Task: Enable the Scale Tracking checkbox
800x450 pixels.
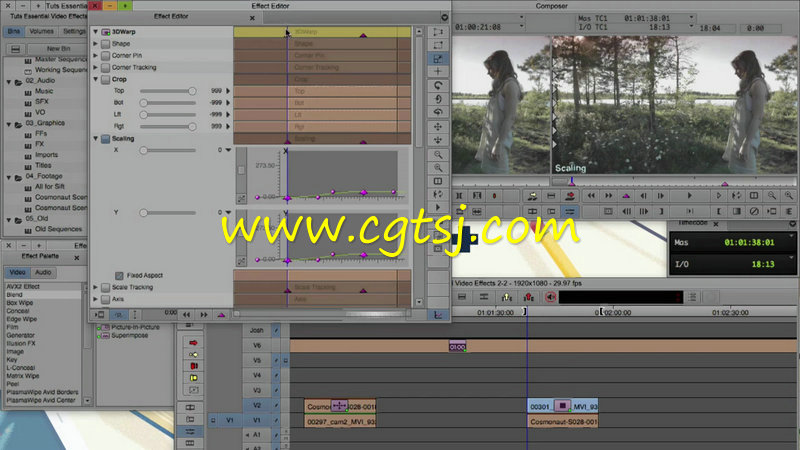Action: 106,287
